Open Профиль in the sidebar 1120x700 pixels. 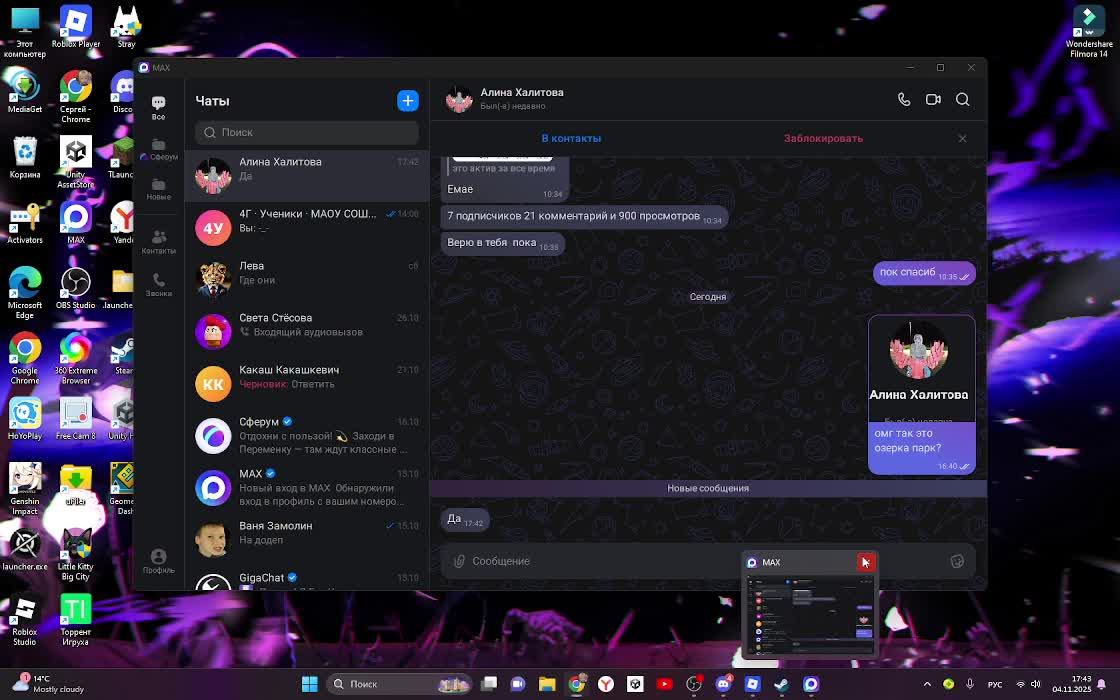(159, 561)
